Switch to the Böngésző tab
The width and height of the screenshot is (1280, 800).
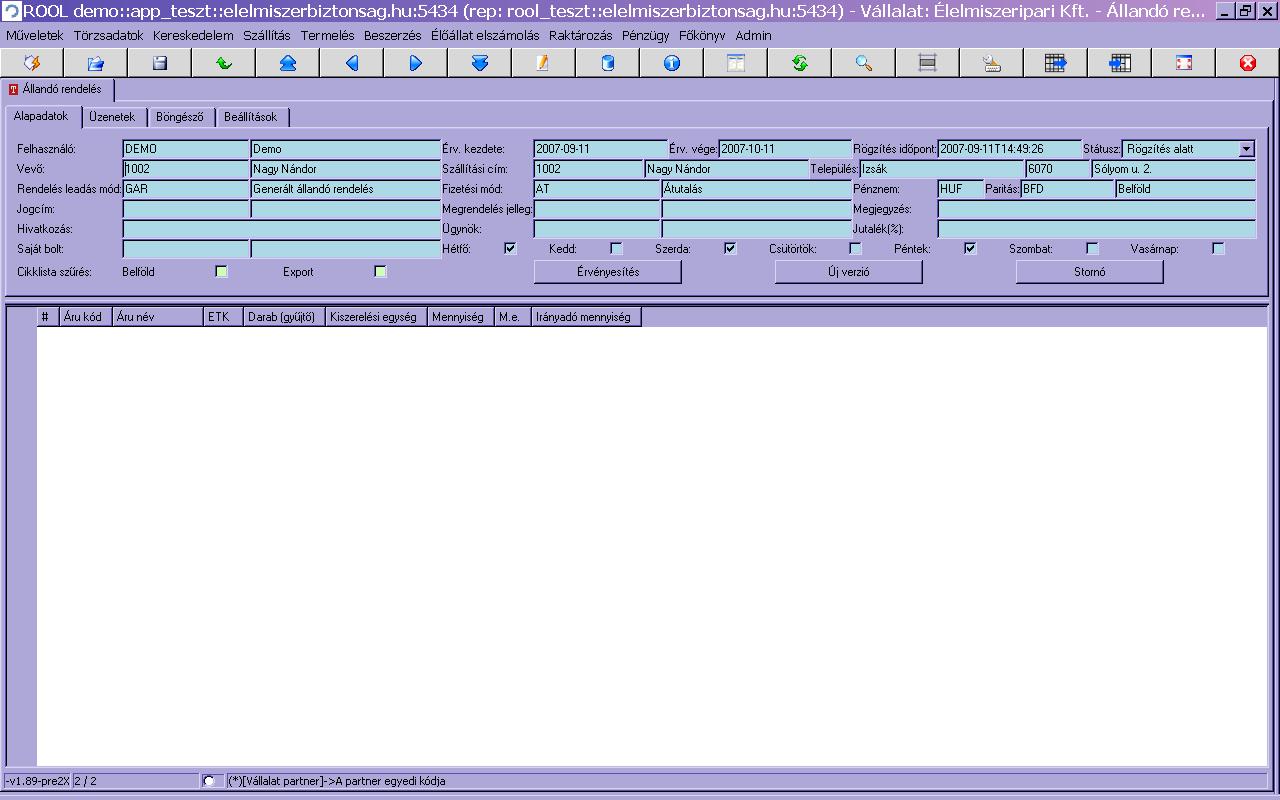(x=180, y=117)
